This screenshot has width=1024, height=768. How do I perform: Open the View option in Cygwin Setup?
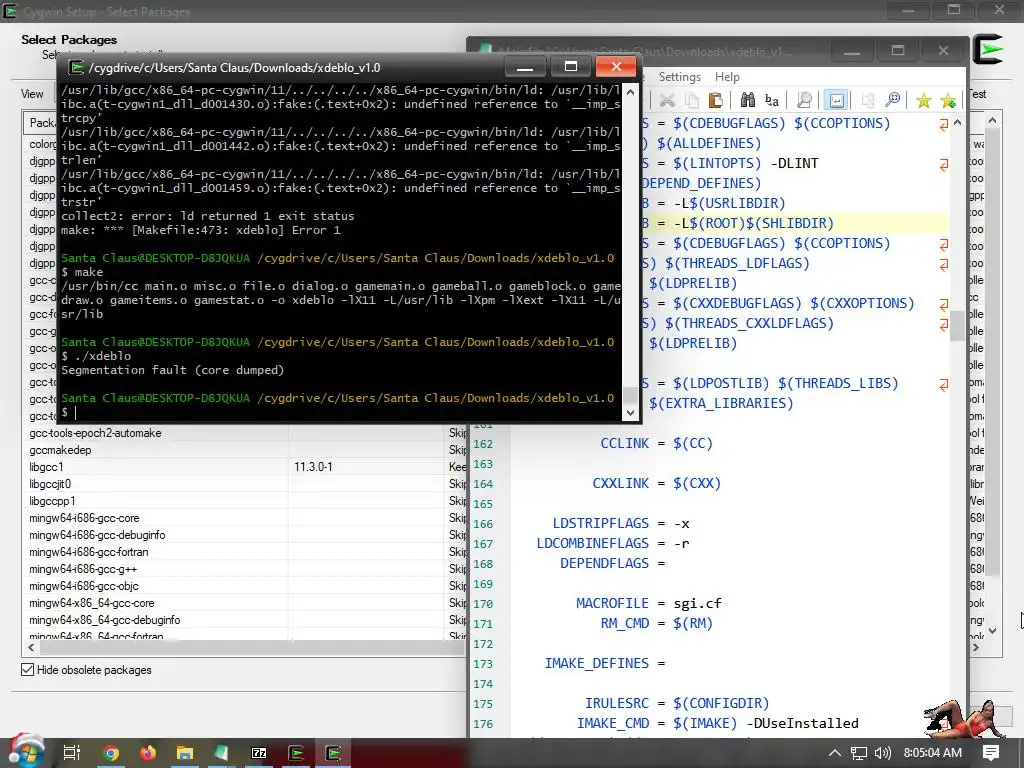(32, 94)
